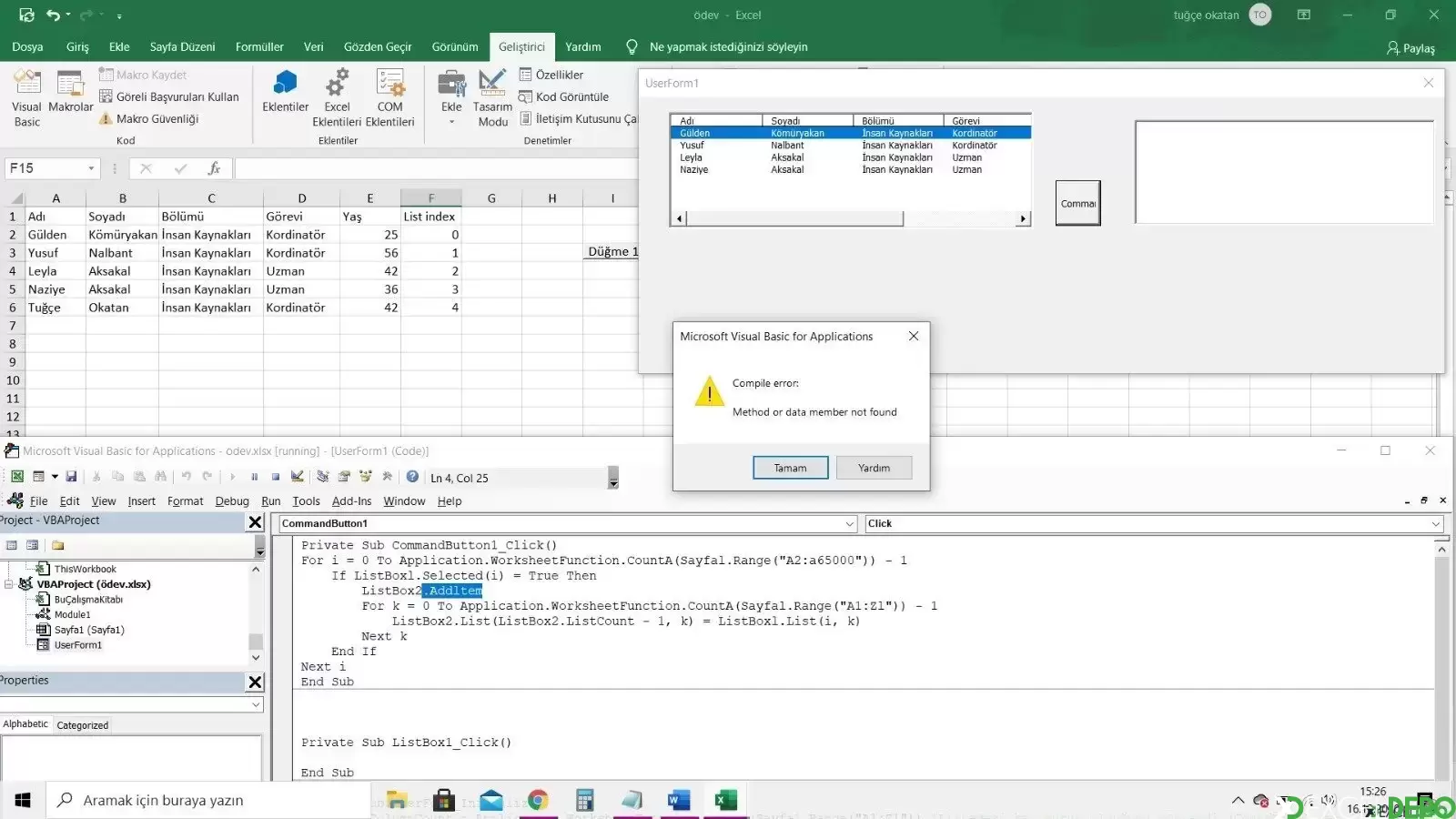Open Excel Eklentileri gear icon
Screen dimensions: 1456x819
coord(337,98)
